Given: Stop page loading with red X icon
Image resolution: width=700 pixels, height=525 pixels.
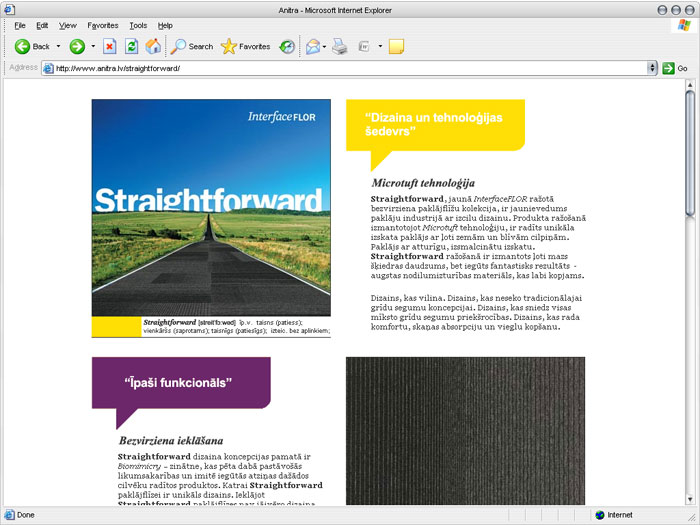Looking at the screenshot, I should click(x=109, y=46).
